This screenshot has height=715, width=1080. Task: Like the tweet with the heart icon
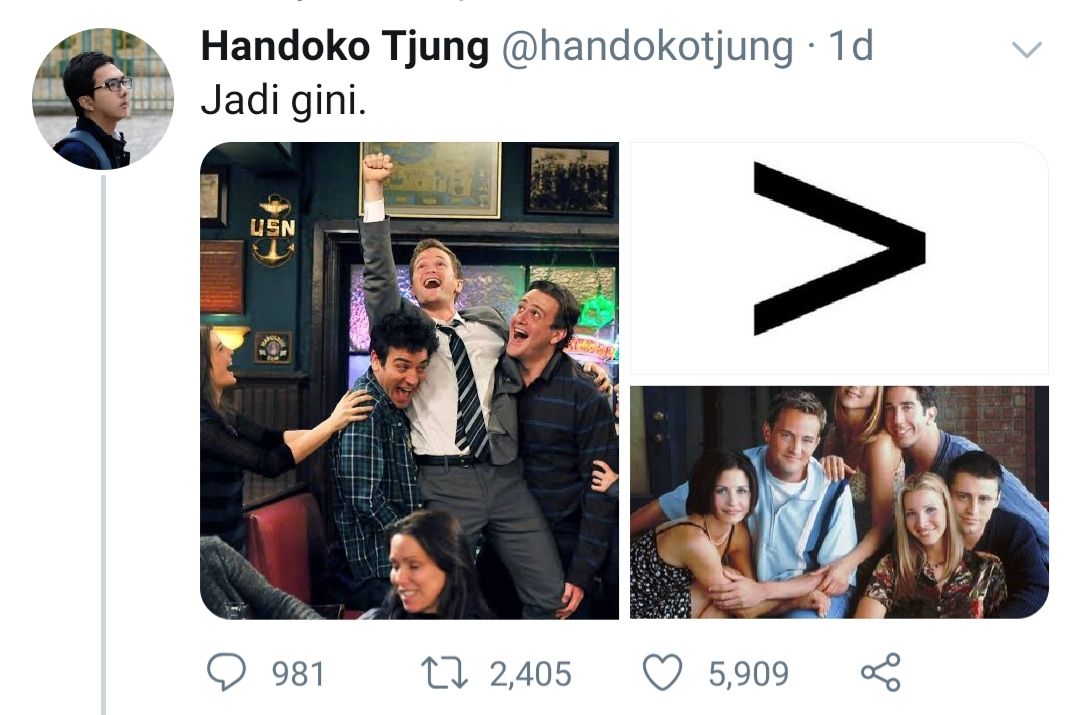click(663, 672)
